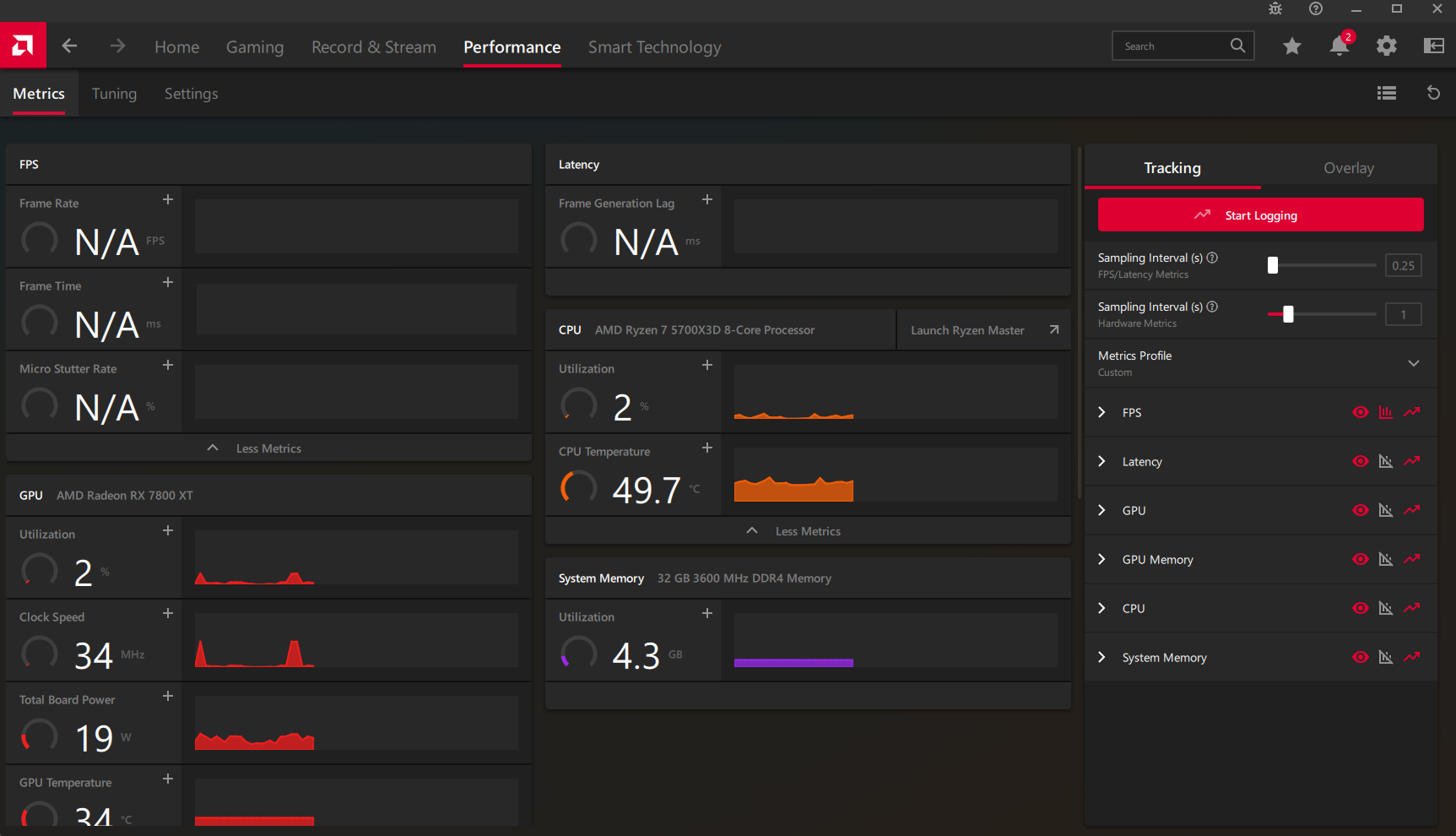Toggle CPU logging trend icon

1412,608
